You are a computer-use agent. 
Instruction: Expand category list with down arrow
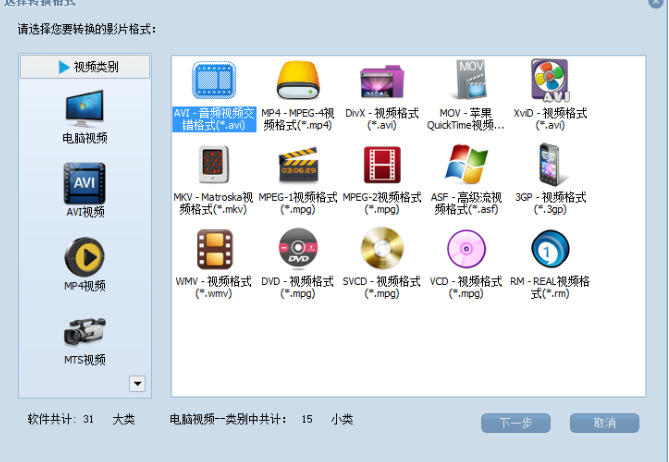point(137,384)
